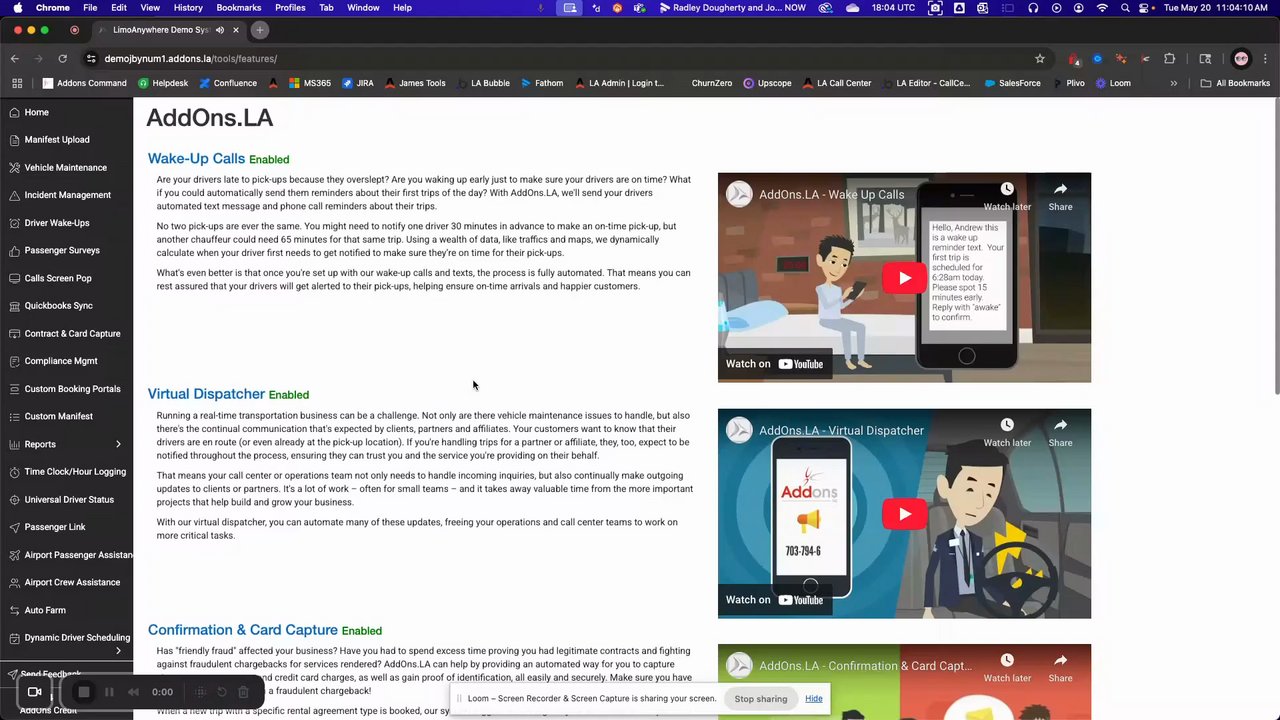Bookmark this page with star icon
Screen dimensions: 1280x720
coord(1040,59)
